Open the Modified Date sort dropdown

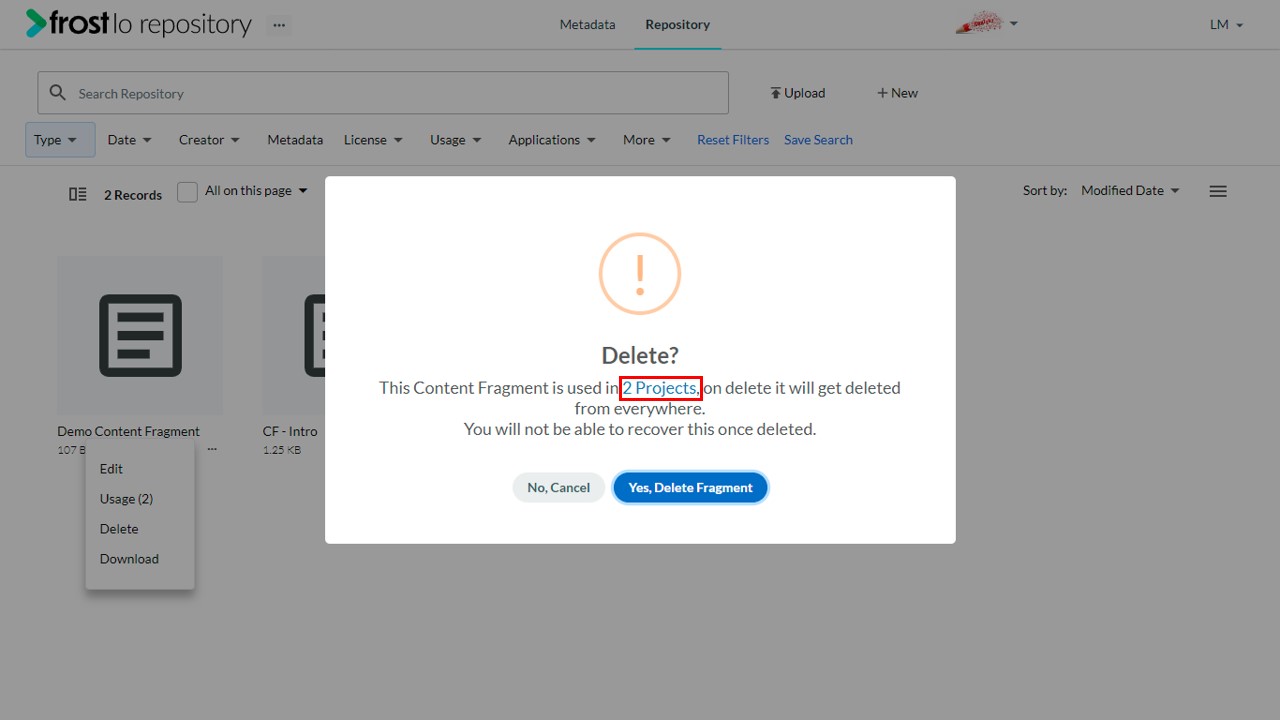[x=1130, y=191]
